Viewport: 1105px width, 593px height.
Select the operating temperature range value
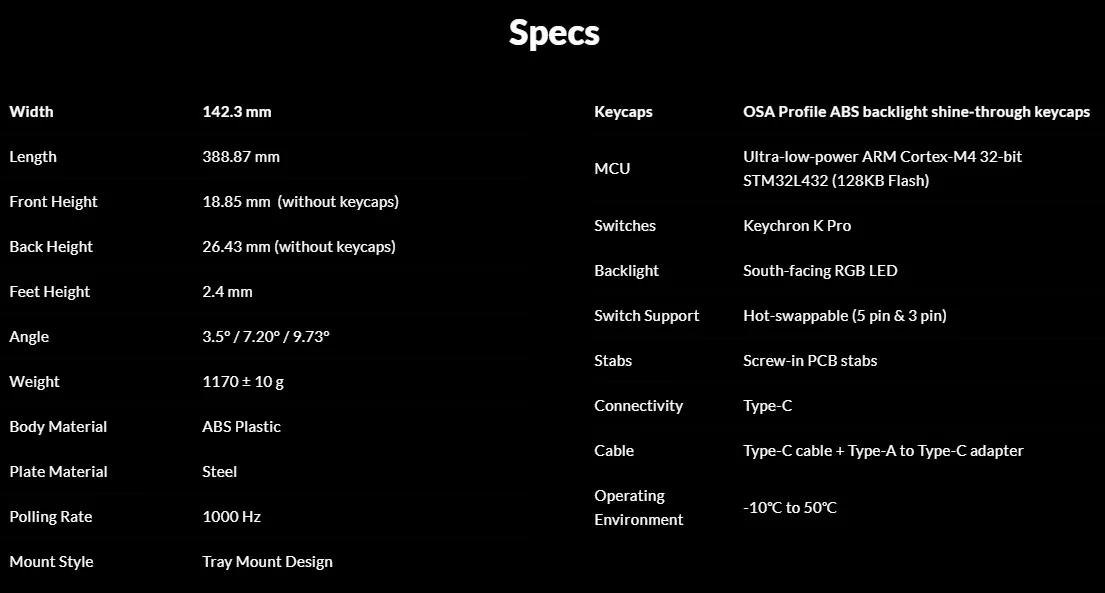point(790,508)
